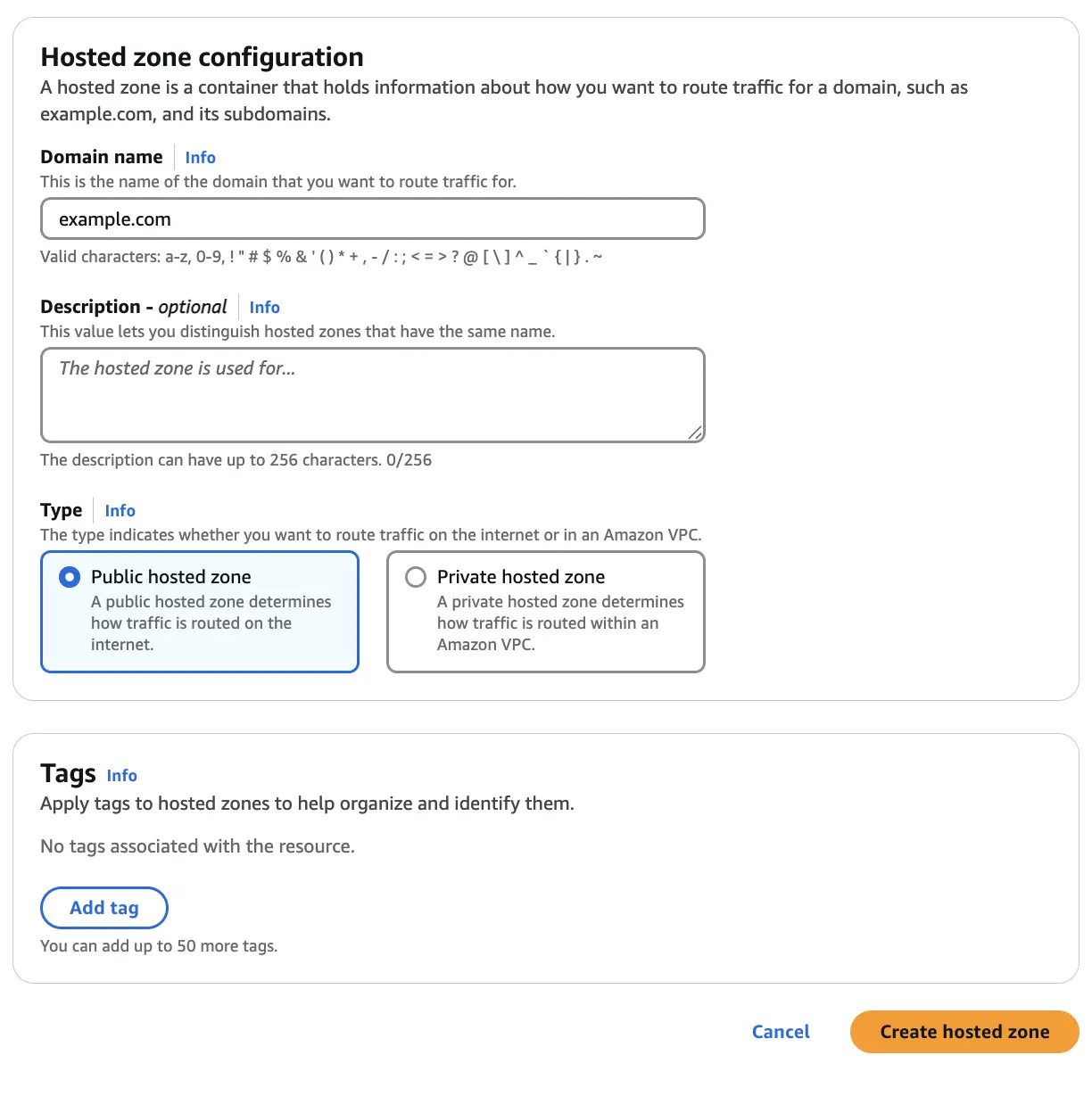Click the Description box resize handle
Viewport: 1092px width, 1113px height.
695,433
